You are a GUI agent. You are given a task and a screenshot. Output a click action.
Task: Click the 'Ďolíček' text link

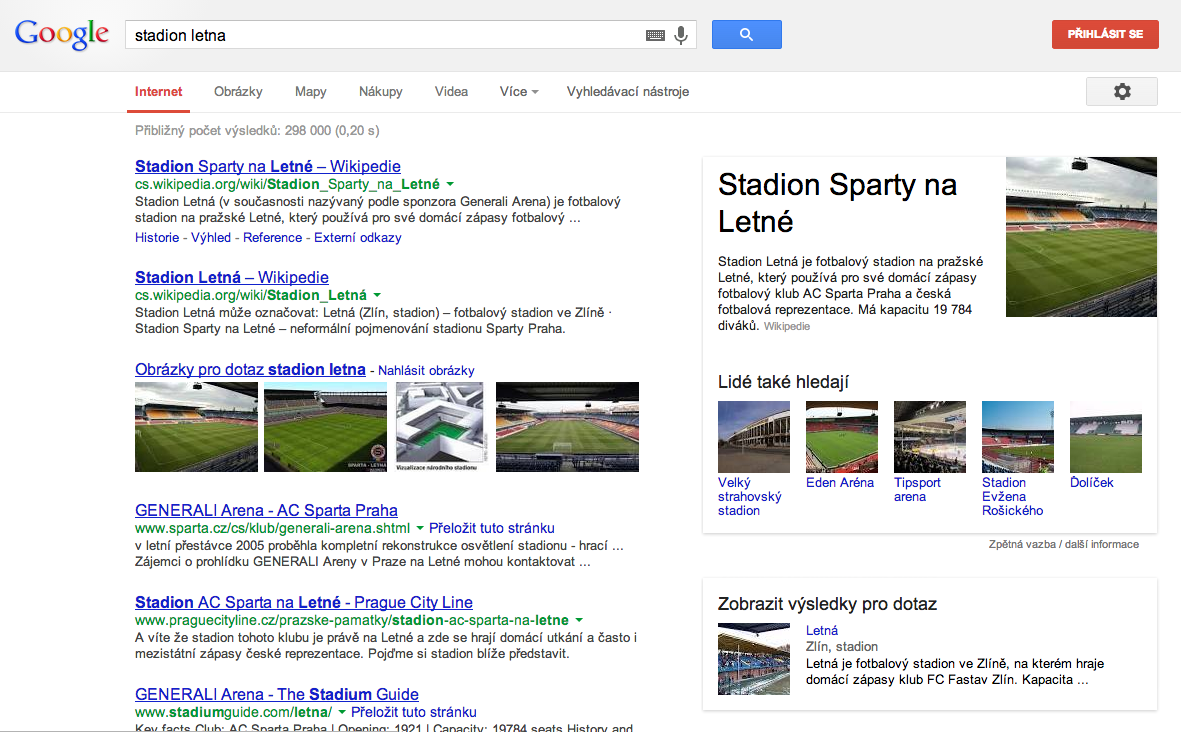point(1091,483)
